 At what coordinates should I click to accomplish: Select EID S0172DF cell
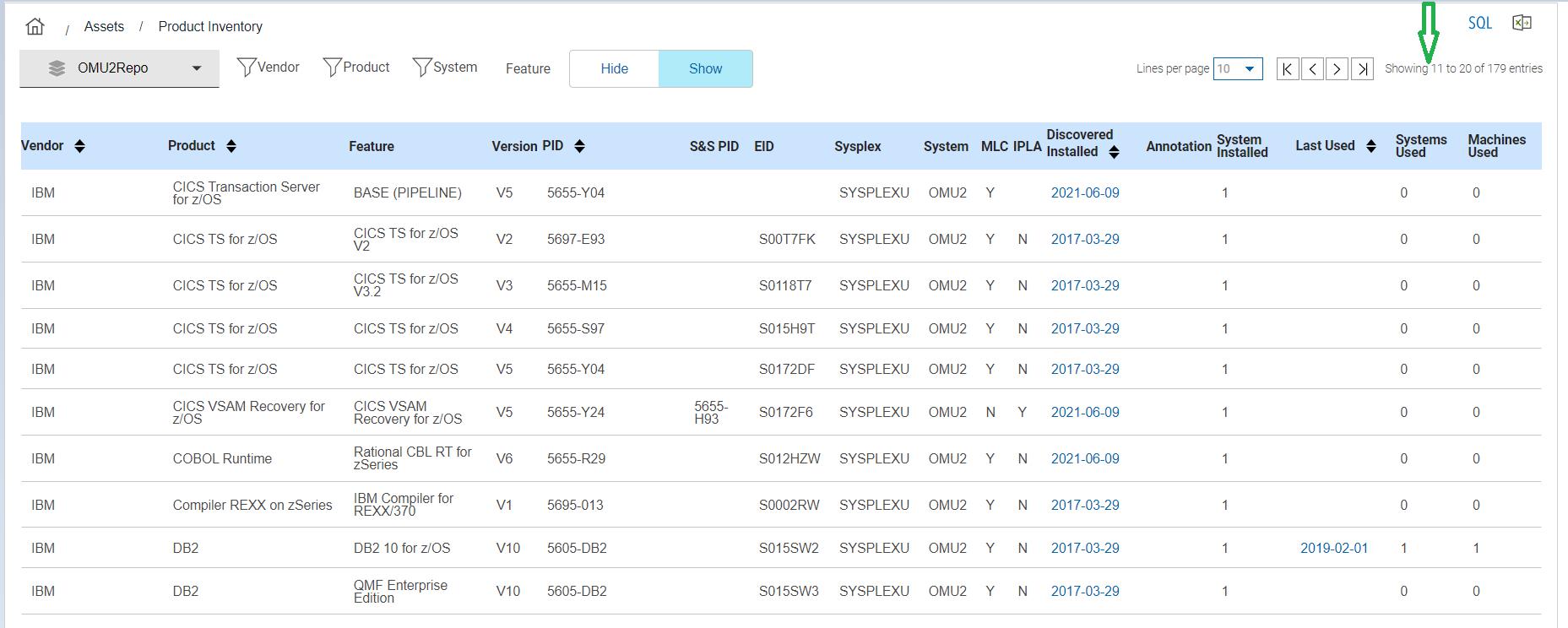pyautogui.click(x=787, y=369)
